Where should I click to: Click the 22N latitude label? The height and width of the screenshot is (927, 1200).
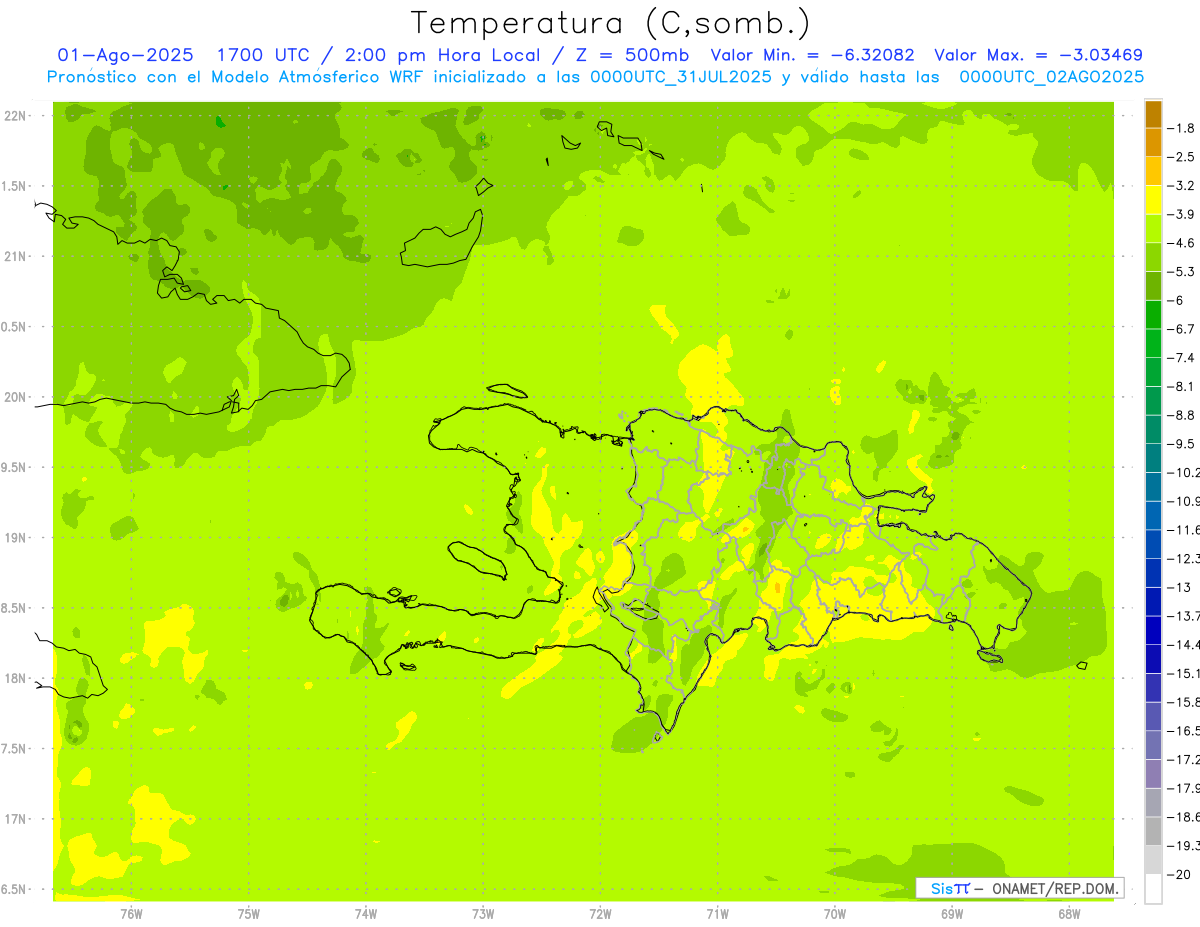click(x=15, y=116)
